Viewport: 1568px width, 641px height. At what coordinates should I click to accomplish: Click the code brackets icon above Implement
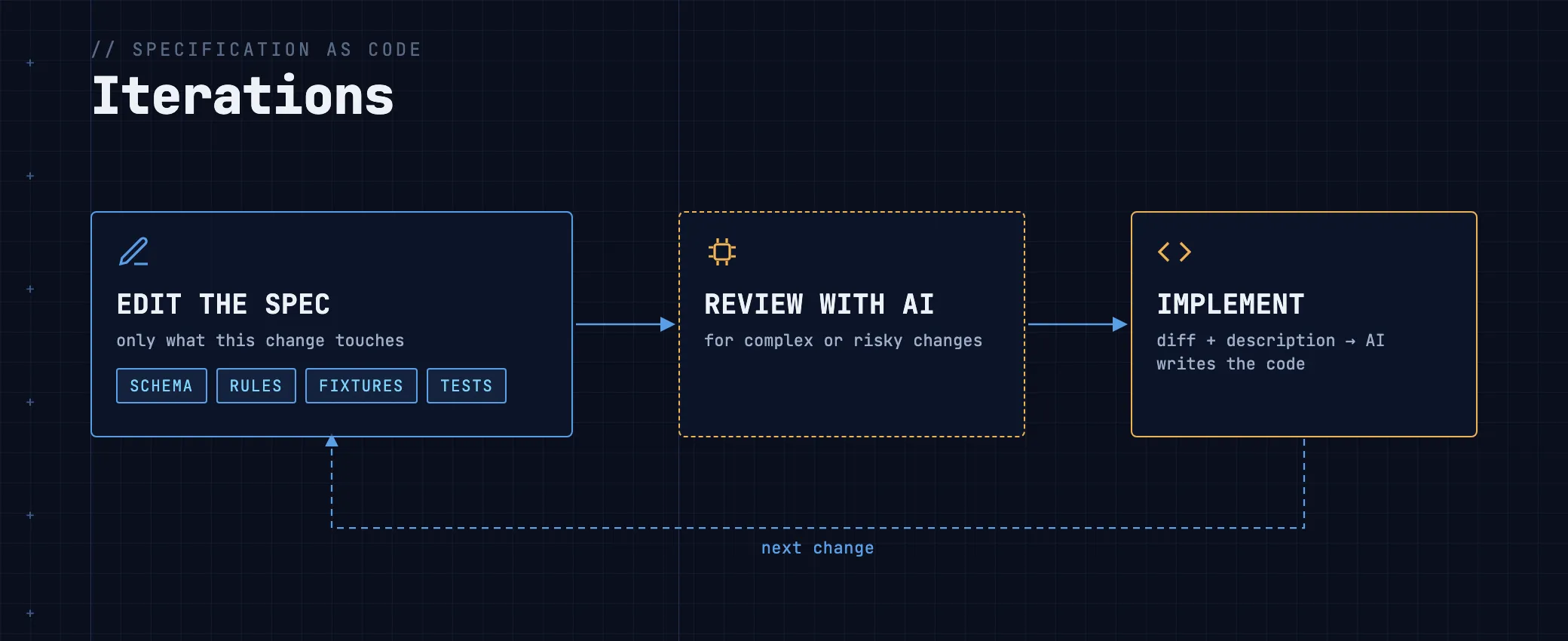pos(1174,252)
